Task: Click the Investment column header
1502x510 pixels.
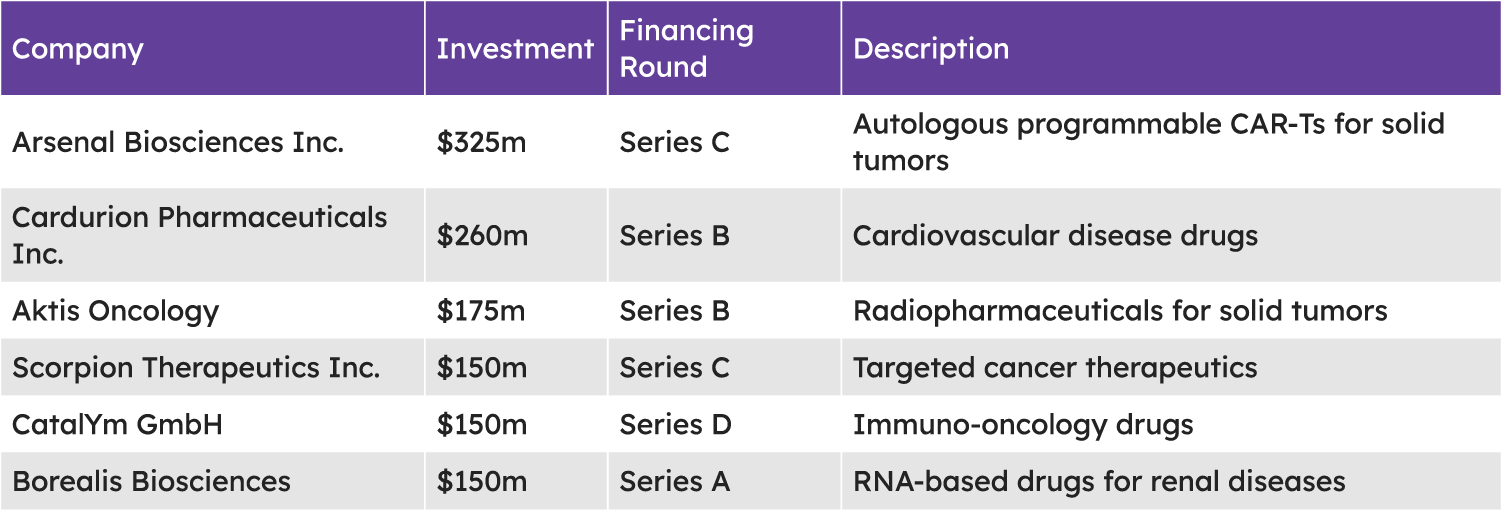Action: click(x=515, y=49)
